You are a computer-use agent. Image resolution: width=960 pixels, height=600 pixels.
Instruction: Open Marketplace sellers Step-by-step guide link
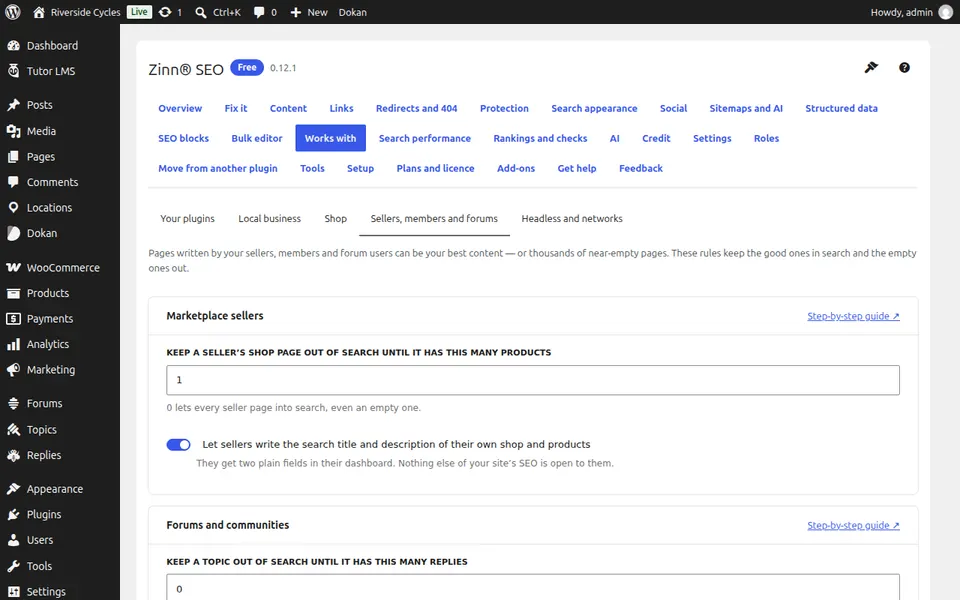tap(853, 316)
